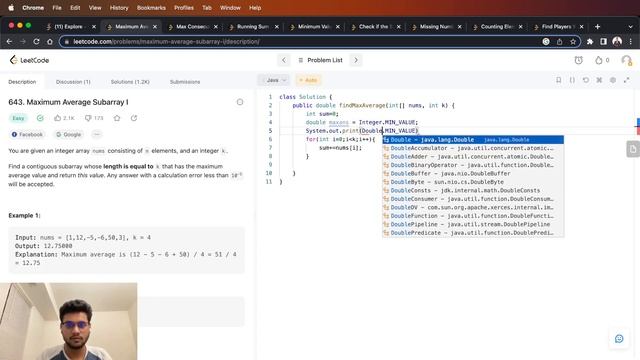Select the DoubleByte suggestion
640x360 pixels.
[x=473, y=182]
